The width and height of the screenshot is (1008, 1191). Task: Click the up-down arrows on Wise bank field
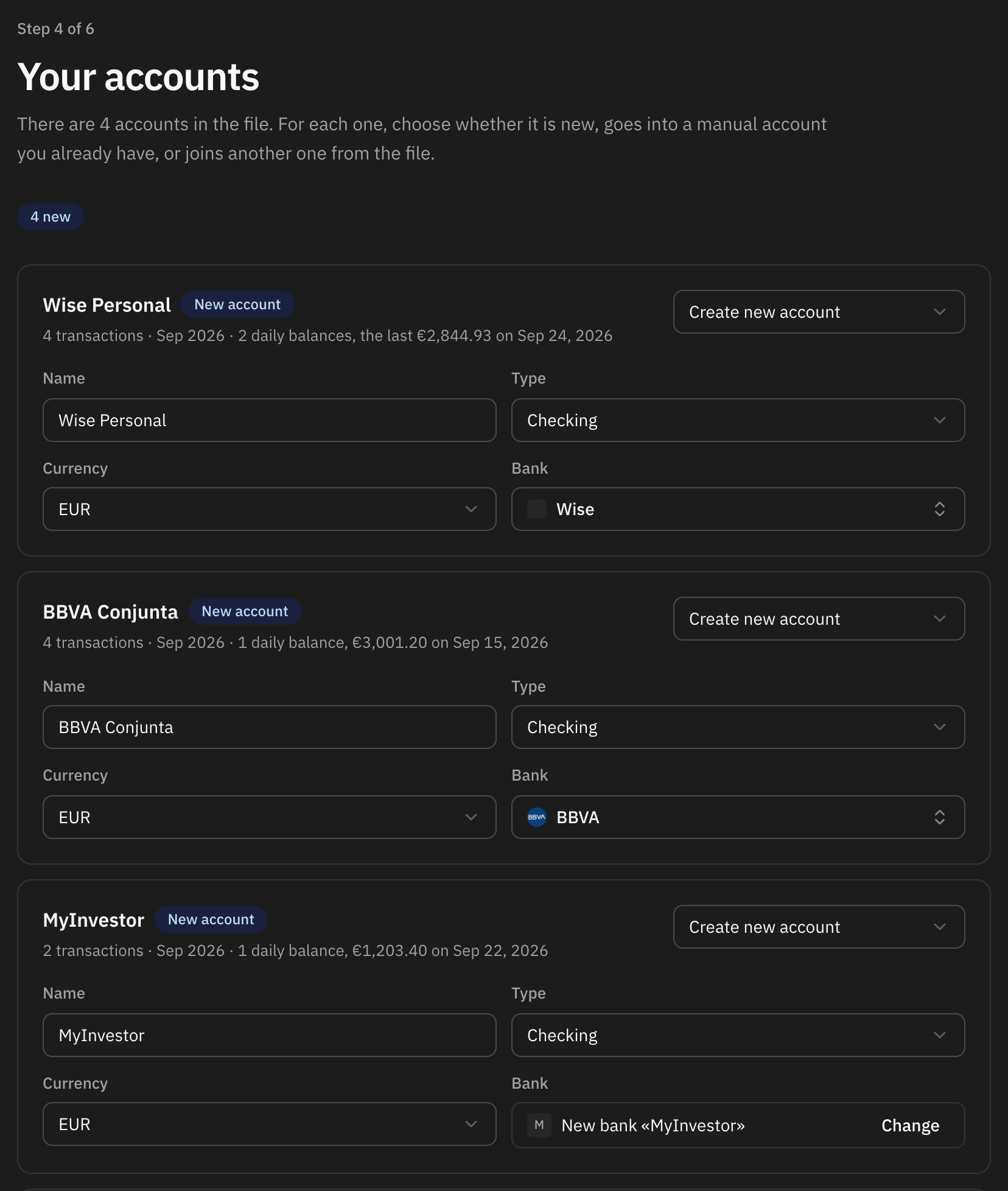point(940,509)
